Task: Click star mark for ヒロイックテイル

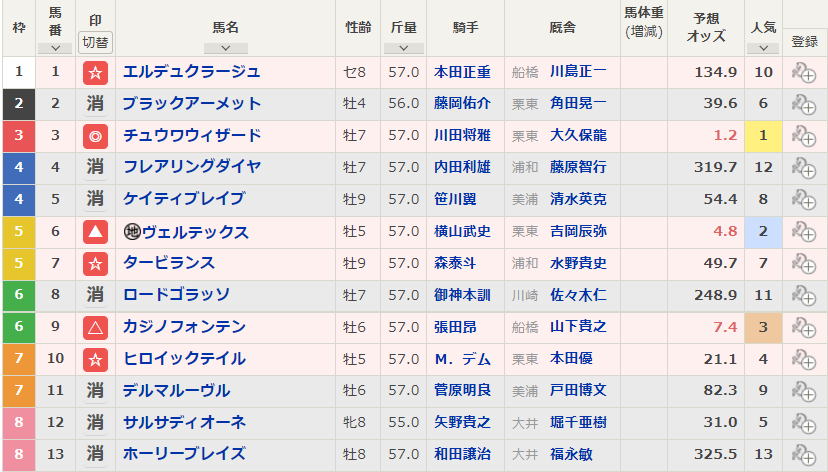Action: point(95,360)
